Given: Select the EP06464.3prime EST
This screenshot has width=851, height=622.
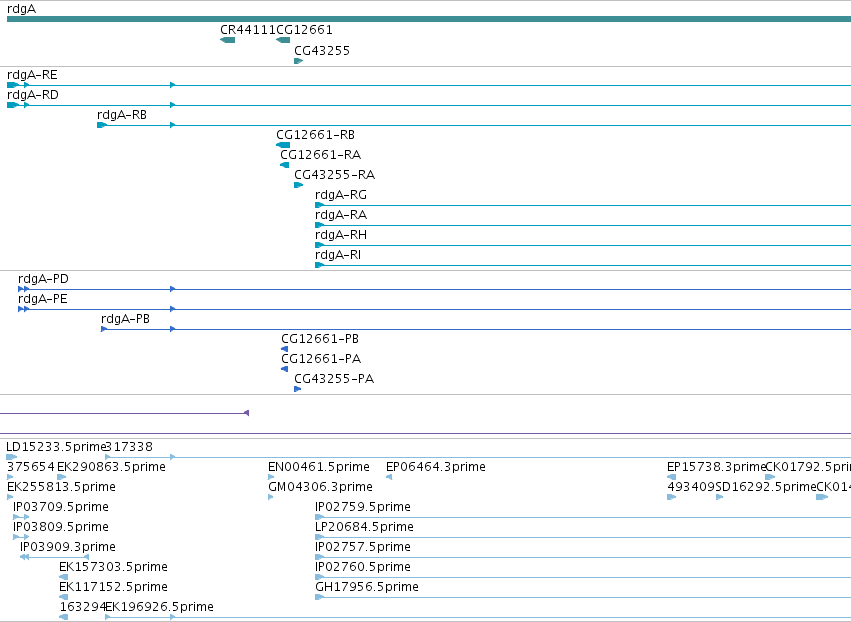Looking at the screenshot, I should 389,477.
